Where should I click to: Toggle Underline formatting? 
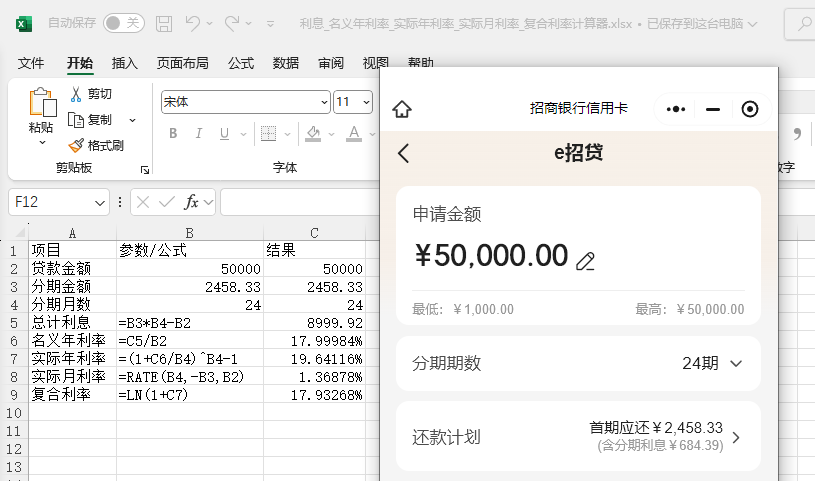224,134
